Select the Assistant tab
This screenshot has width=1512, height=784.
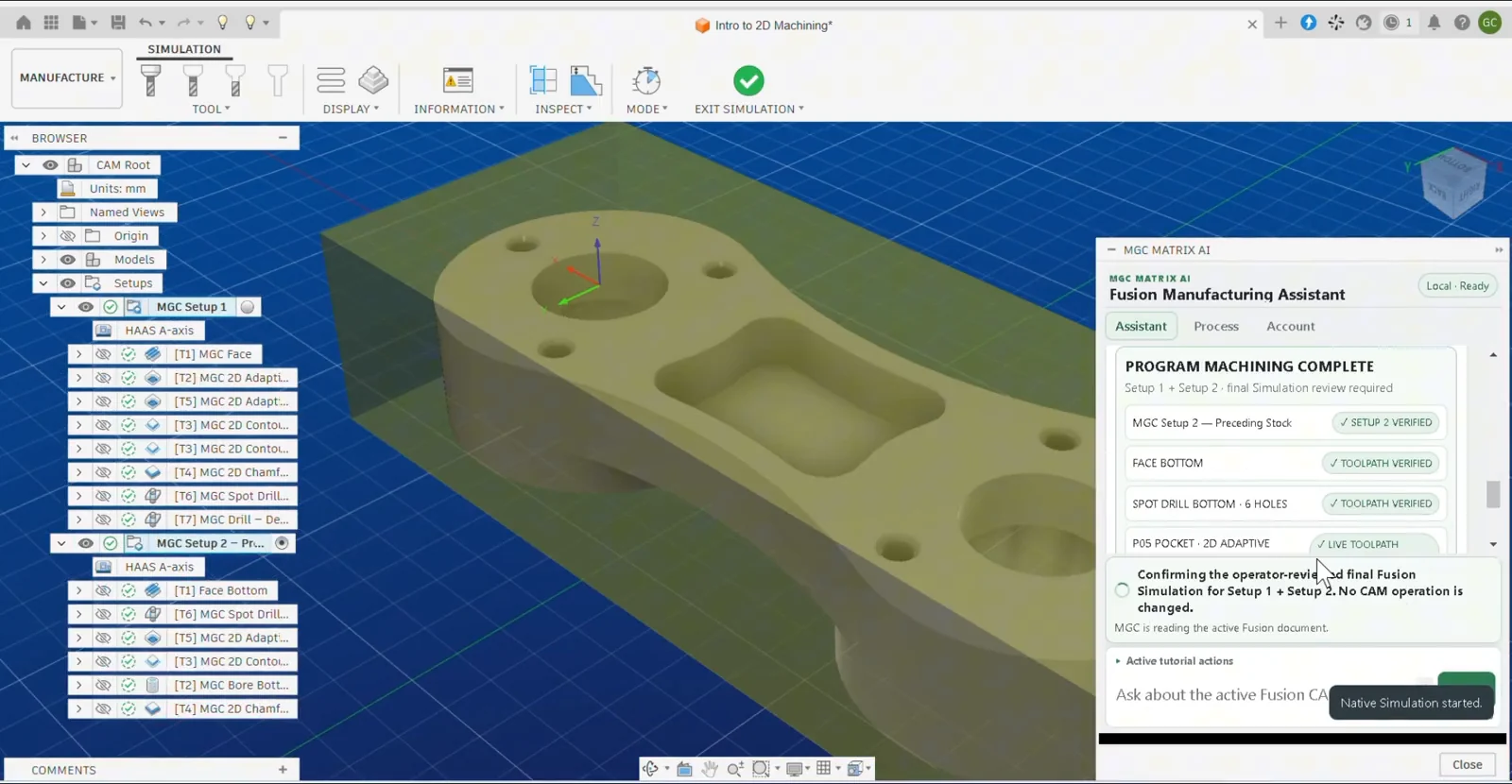tap(1141, 326)
